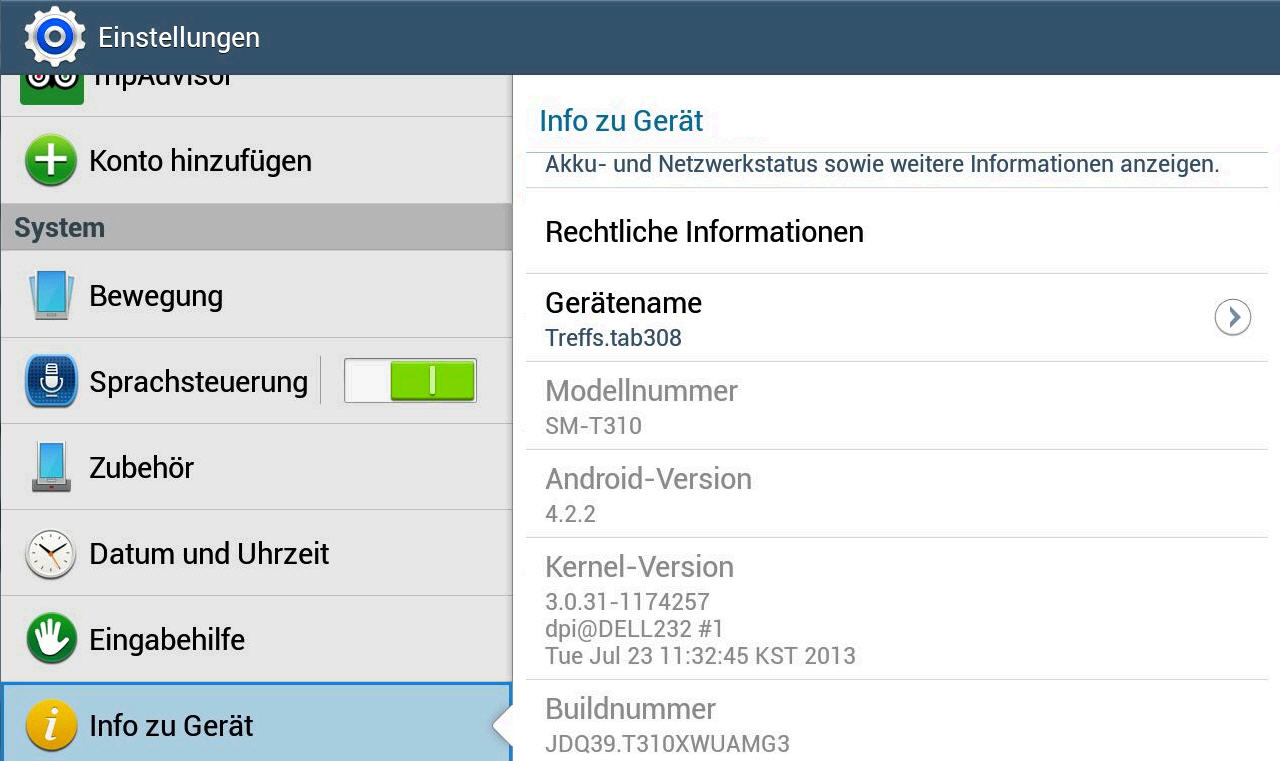The image size is (1280, 761).
Task: Tap Konto hinzufügen label
Action: click(x=200, y=160)
